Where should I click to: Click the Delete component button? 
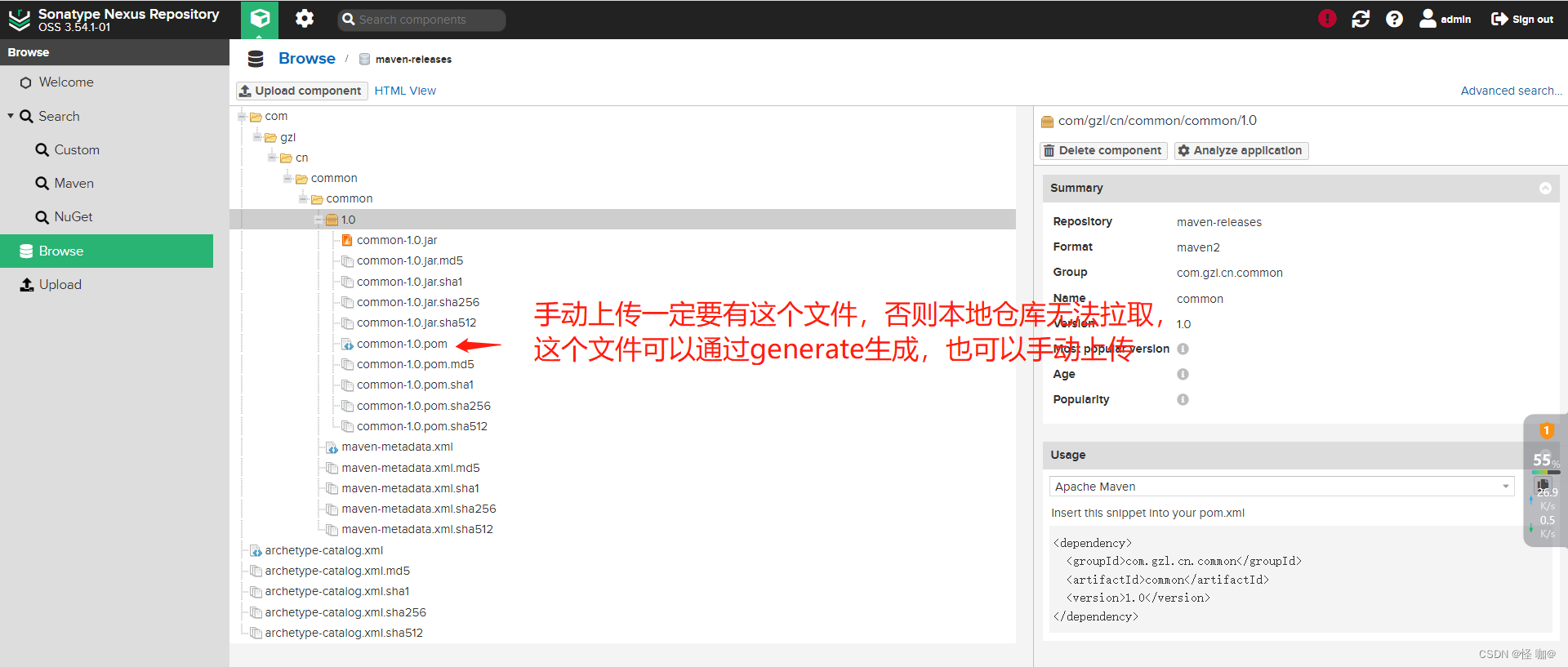pyautogui.click(x=1102, y=150)
